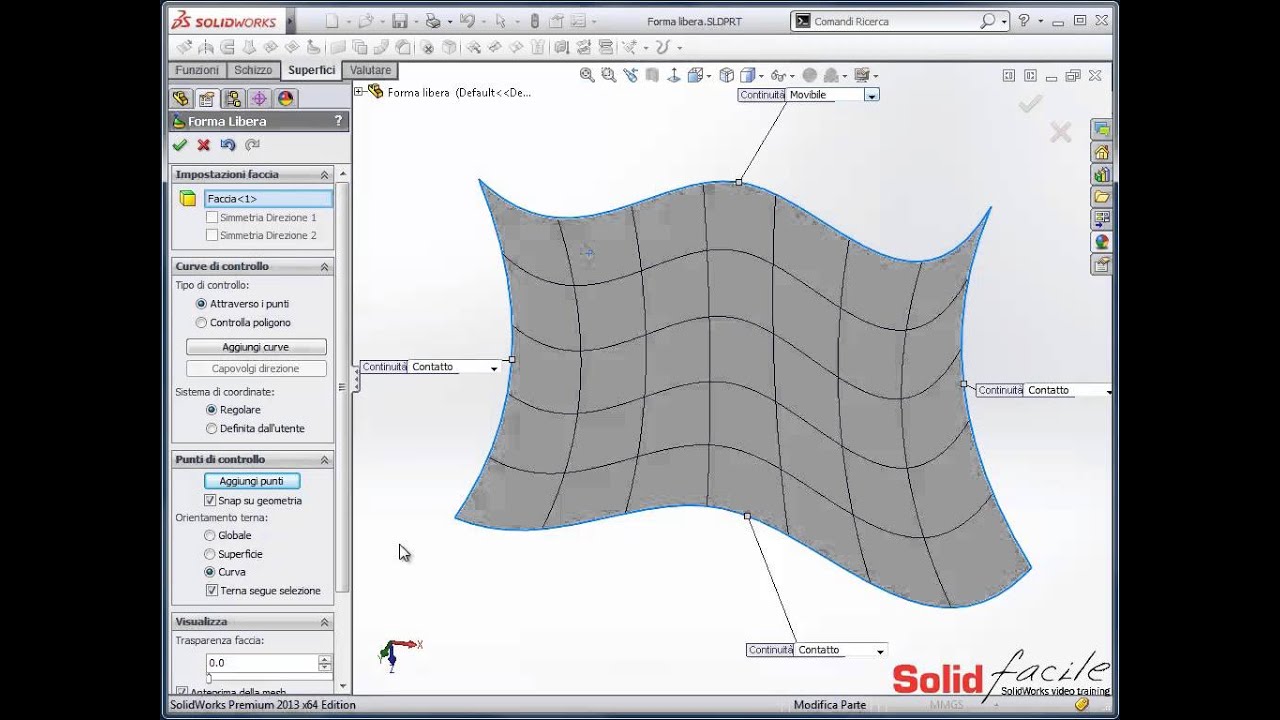
Task: Click confirmation corner X in viewport
Action: tap(1060, 132)
